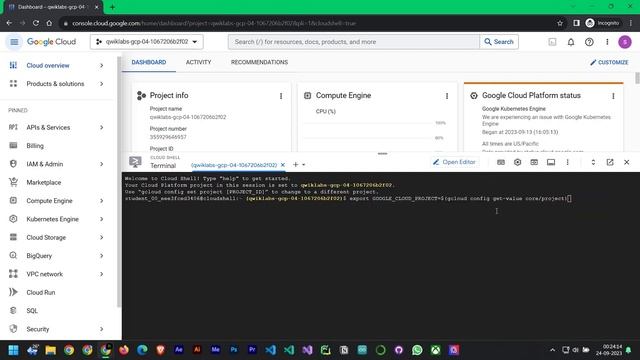The image size is (640, 360).
Task: Open Cloud Shell in new window
Action: (x=610, y=162)
